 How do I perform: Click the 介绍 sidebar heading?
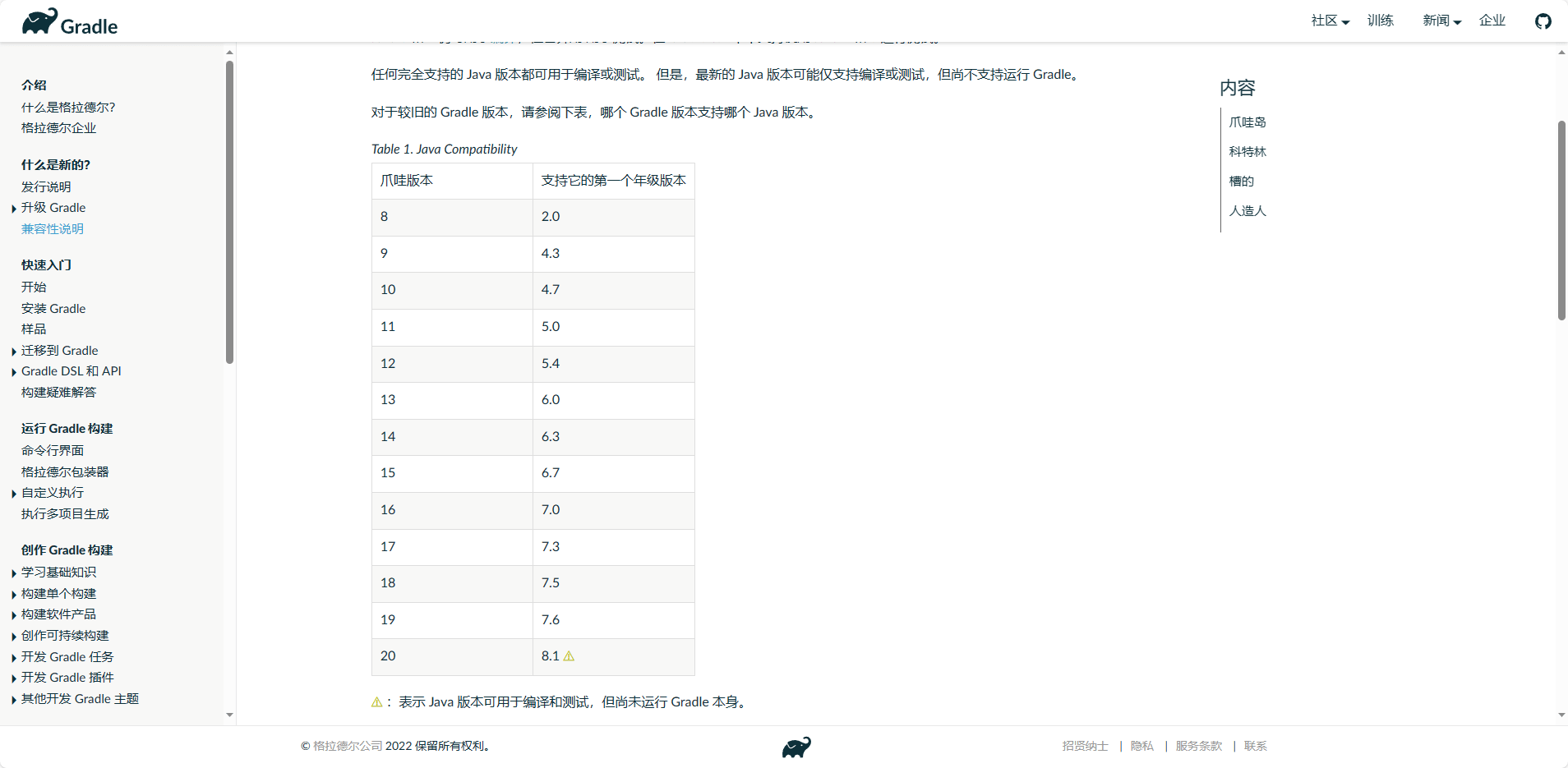pyautogui.click(x=34, y=85)
